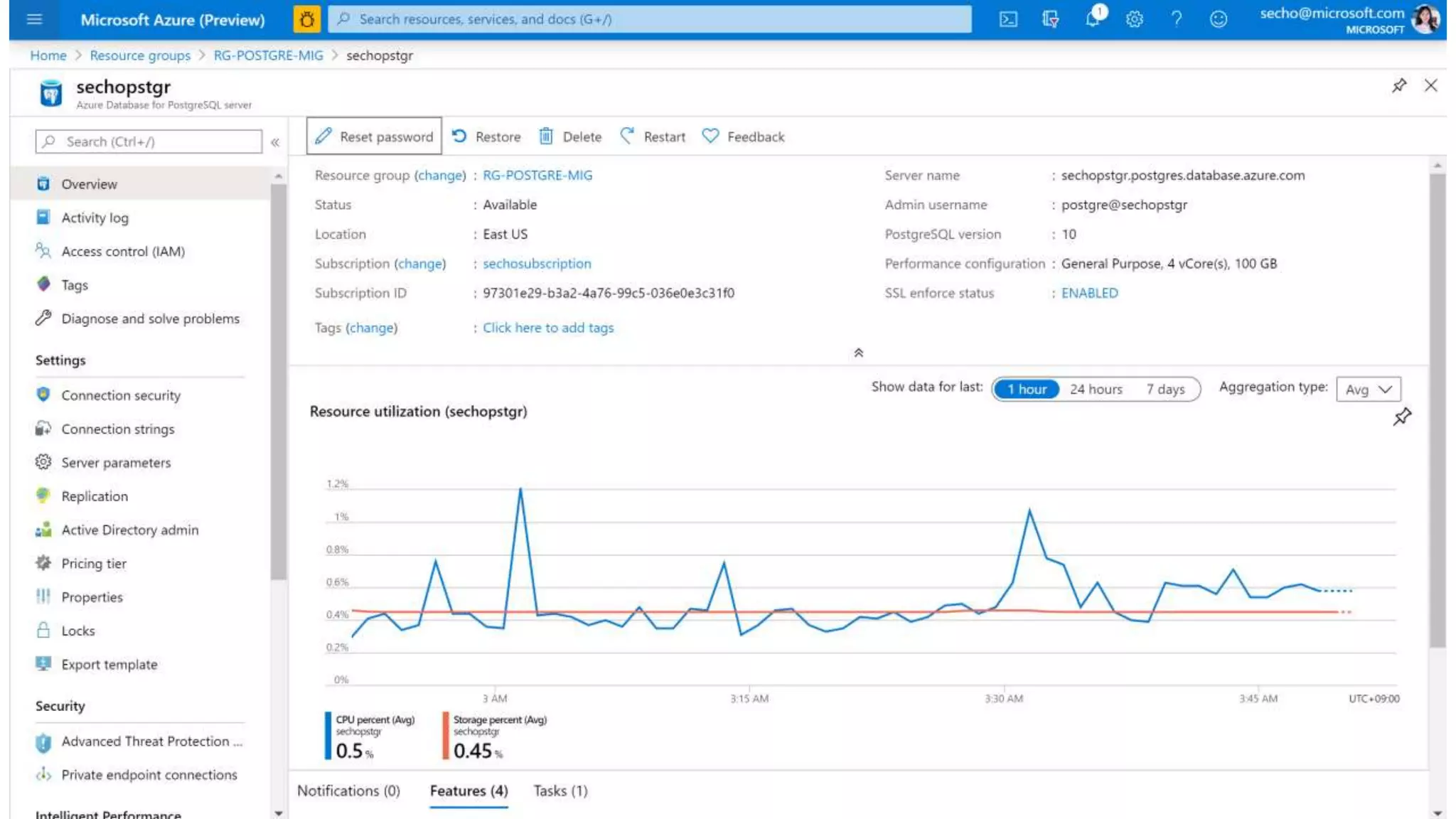The image size is (1456, 819).
Task: Show data for last 24 hours
Action: point(1096,389)
